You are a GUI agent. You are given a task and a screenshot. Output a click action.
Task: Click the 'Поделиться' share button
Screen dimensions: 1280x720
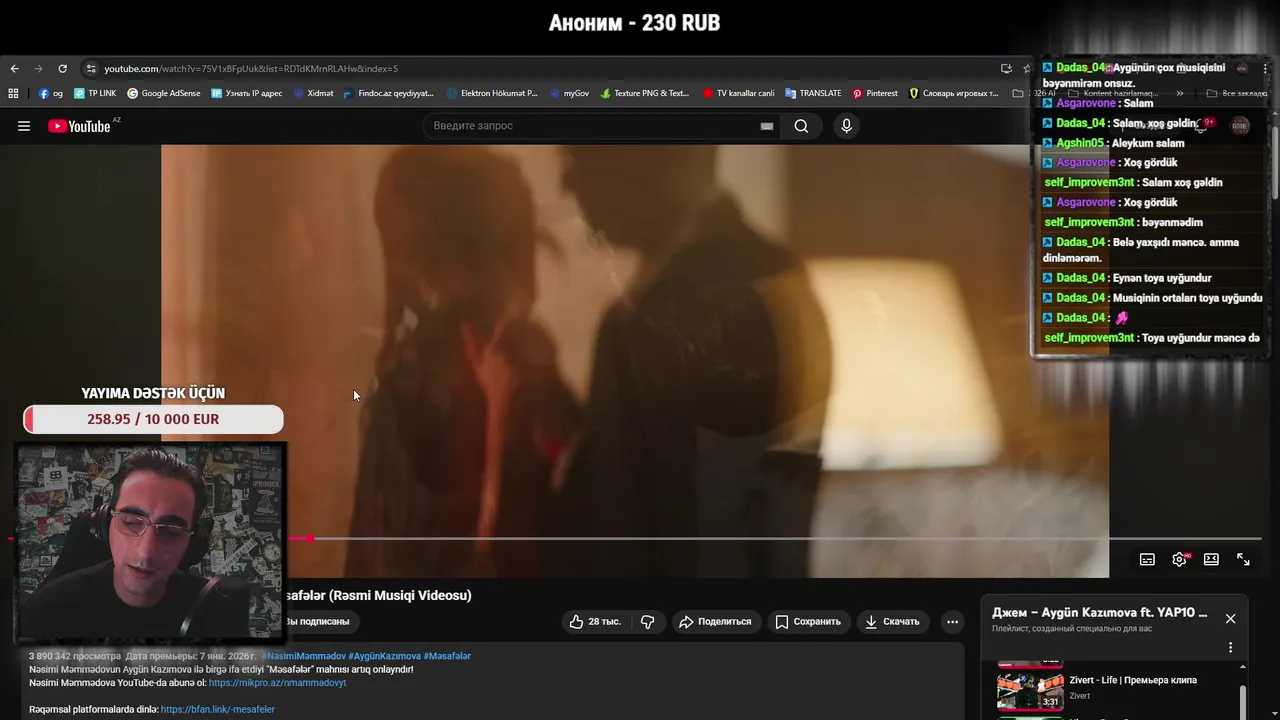(716, 621)
